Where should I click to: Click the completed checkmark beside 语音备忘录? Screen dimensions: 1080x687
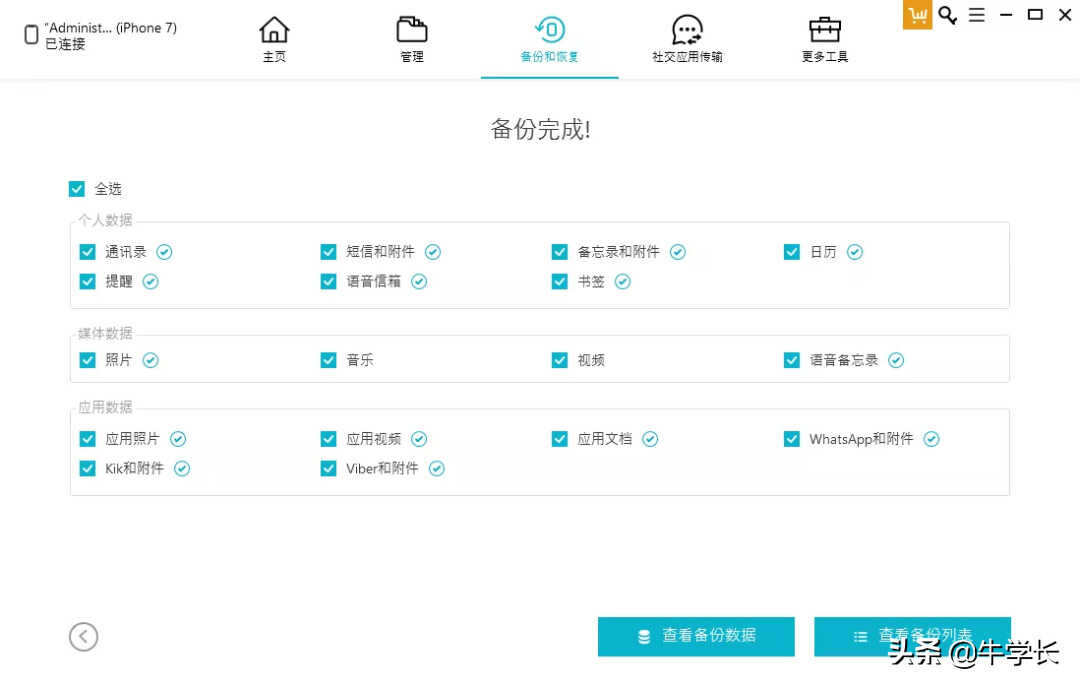pos(896,360)
